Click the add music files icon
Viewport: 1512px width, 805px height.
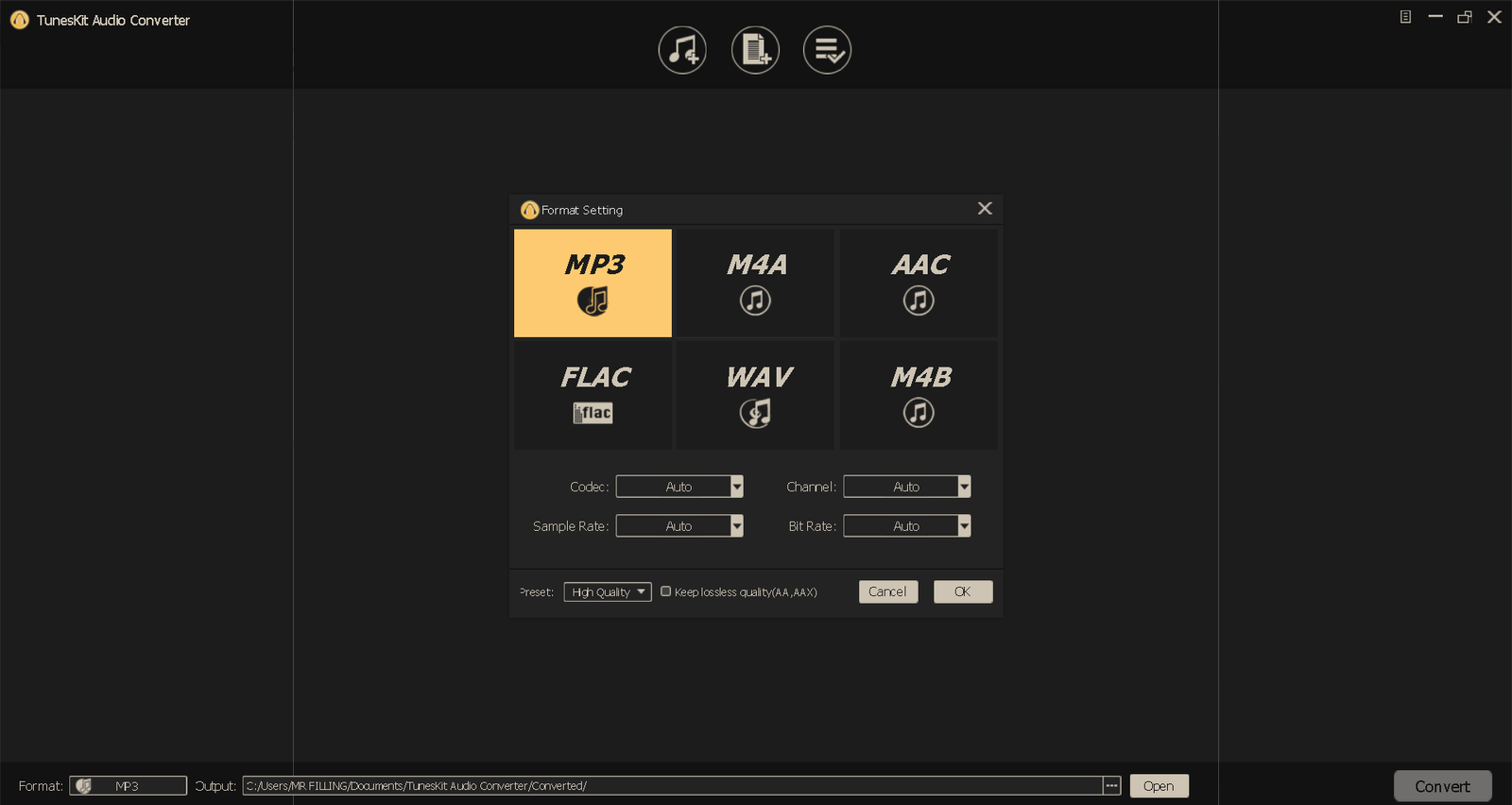(682, 50)
